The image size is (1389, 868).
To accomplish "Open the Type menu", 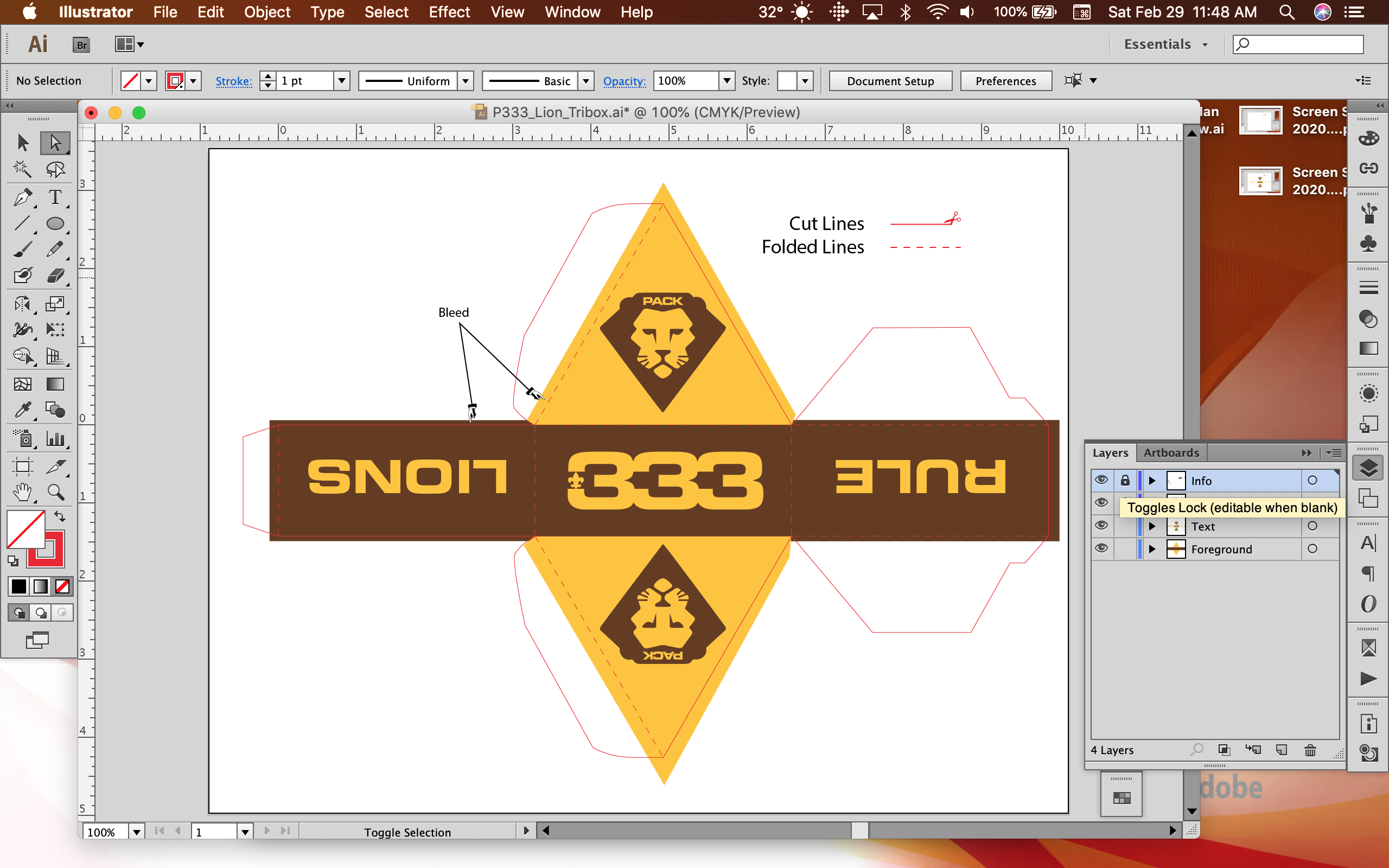I will pyautogui.click(x=327, y=12).
